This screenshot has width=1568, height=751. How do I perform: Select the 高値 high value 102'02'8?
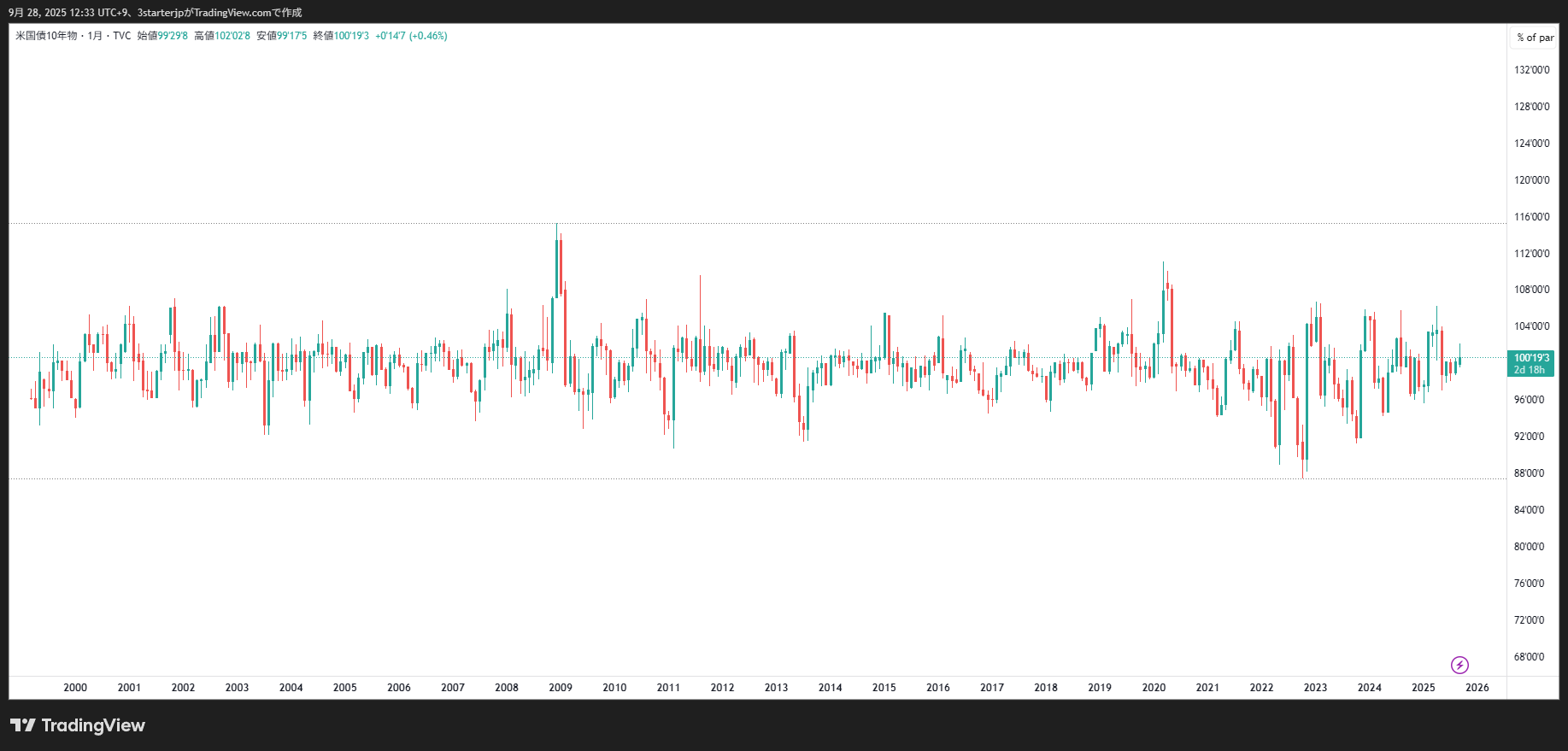coord(232,36)
